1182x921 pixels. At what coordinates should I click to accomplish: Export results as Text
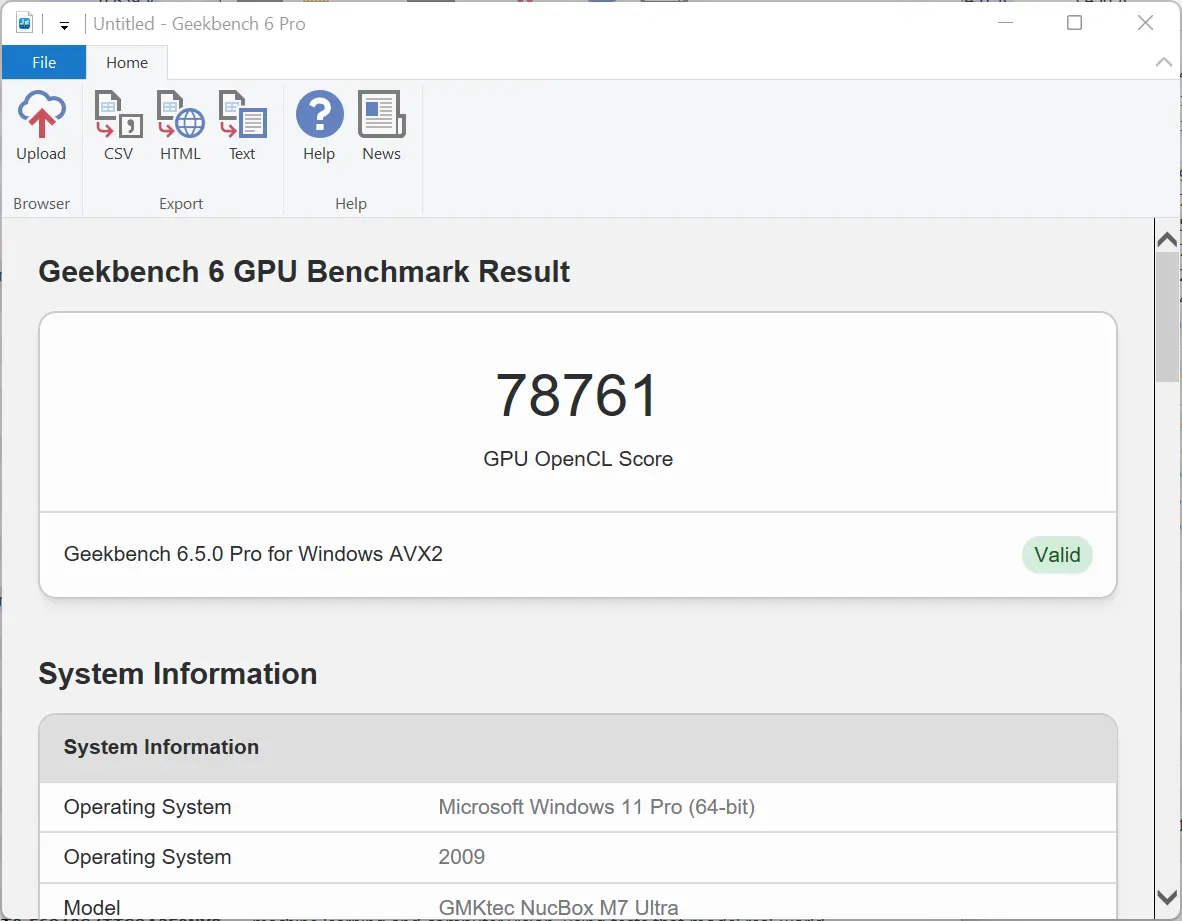click(x=242, y=117)
